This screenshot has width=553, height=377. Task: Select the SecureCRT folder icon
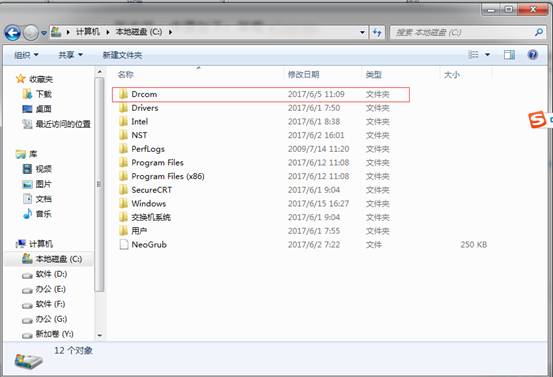(x=123, y=190)
